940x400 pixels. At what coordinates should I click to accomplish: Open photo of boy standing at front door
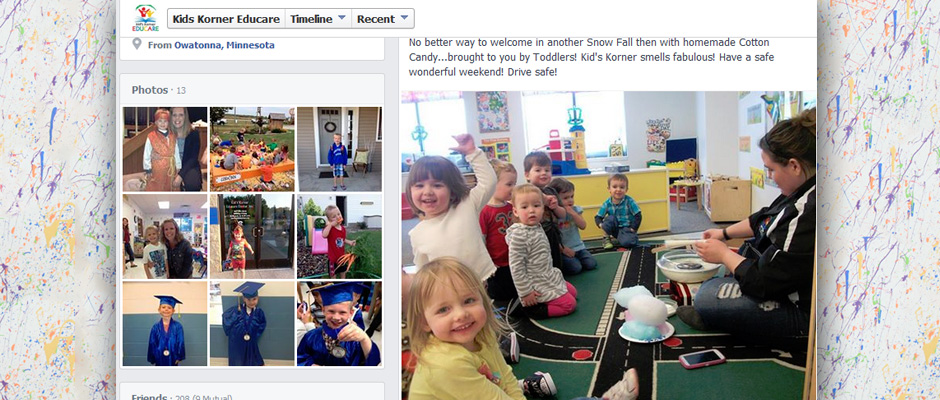(339, 149)
